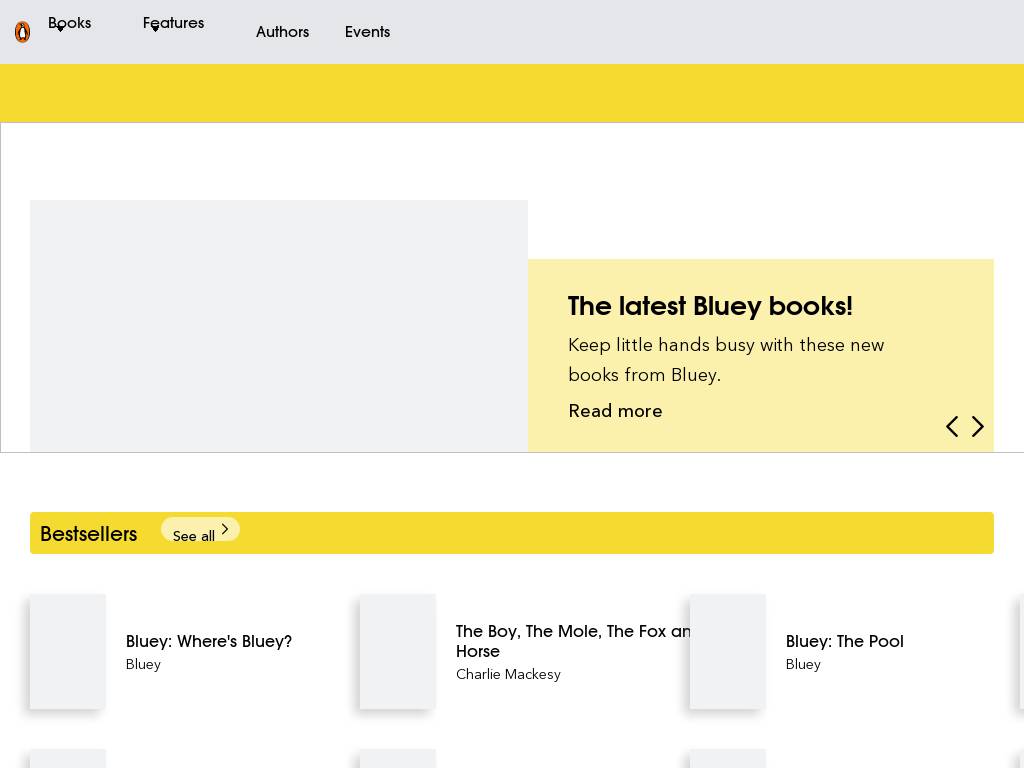Advance to next carousel slide
Screen dimensions: 1024x768
click(978, 427)
